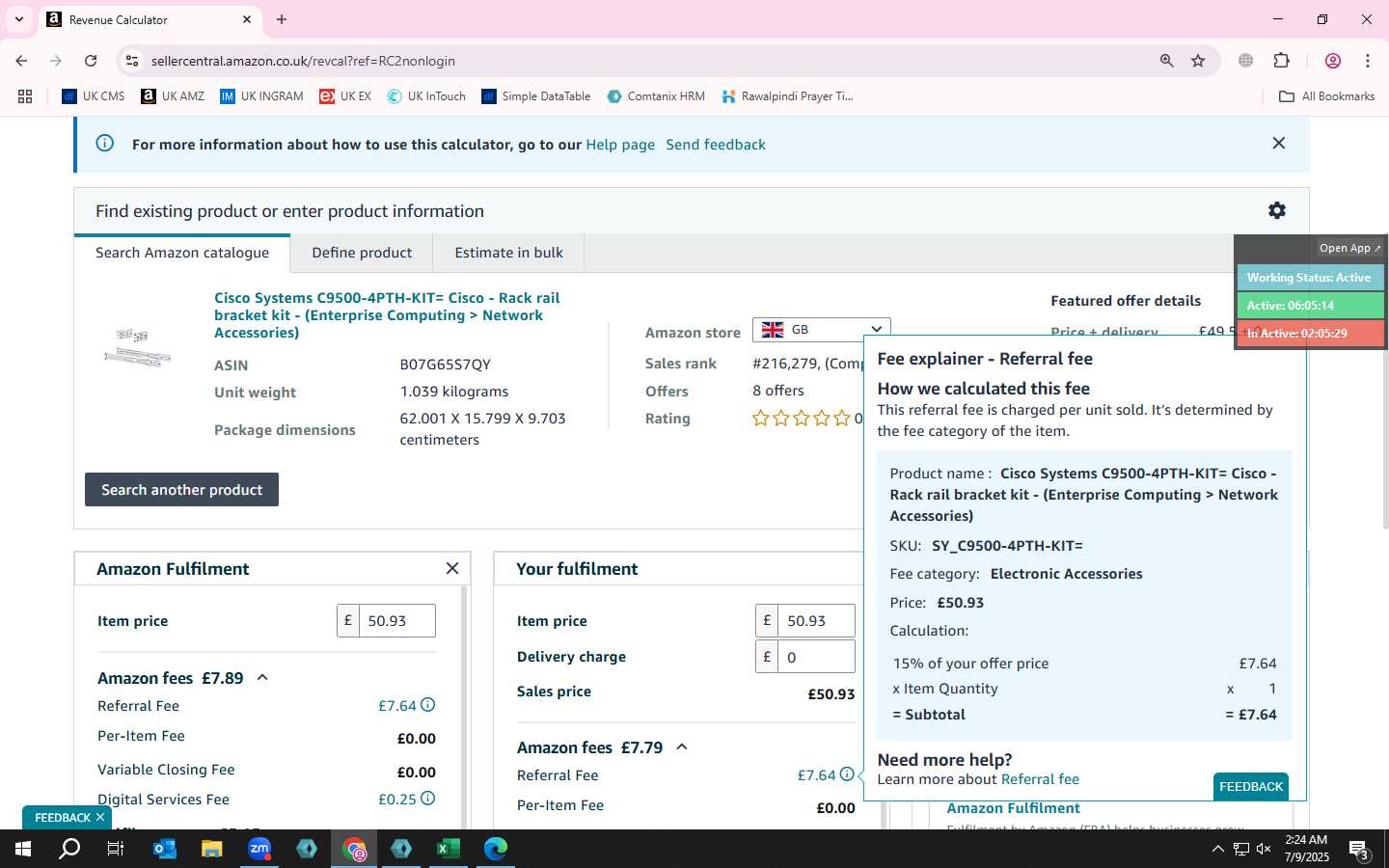1389x868 pixels.
Task: Open the tab search dropdown arrow
Action: click(18, 19)
